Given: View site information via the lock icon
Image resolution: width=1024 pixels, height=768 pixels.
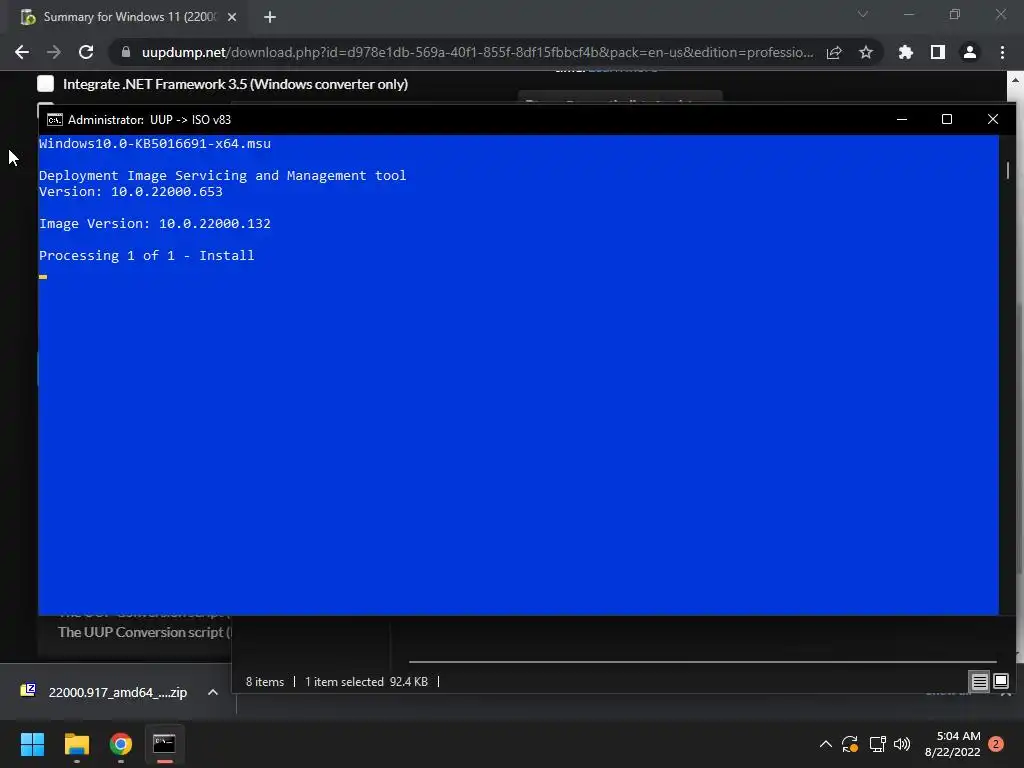Looking at the screenshot, I should [126, 52].
